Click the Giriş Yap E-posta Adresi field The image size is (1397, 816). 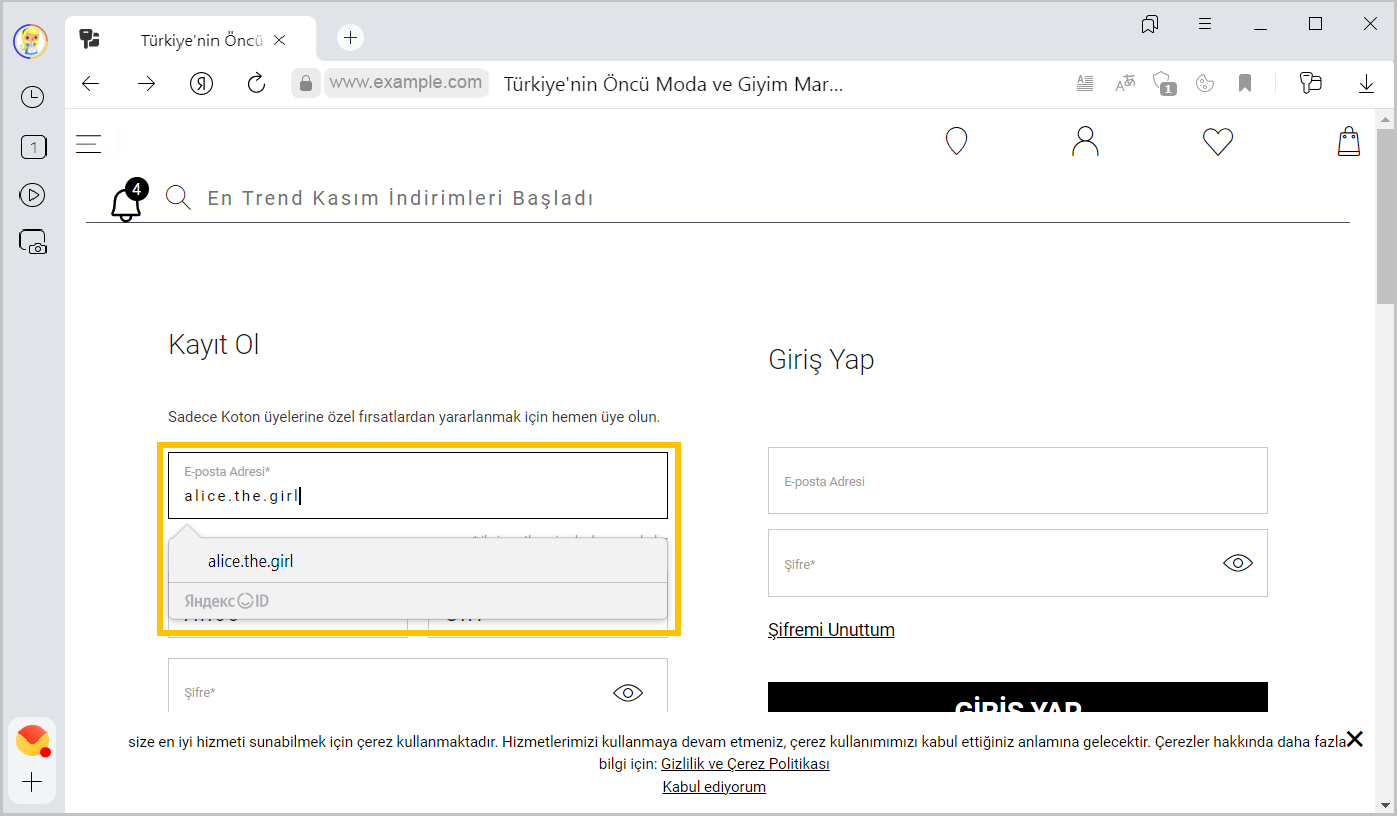tap(1017, 481)
